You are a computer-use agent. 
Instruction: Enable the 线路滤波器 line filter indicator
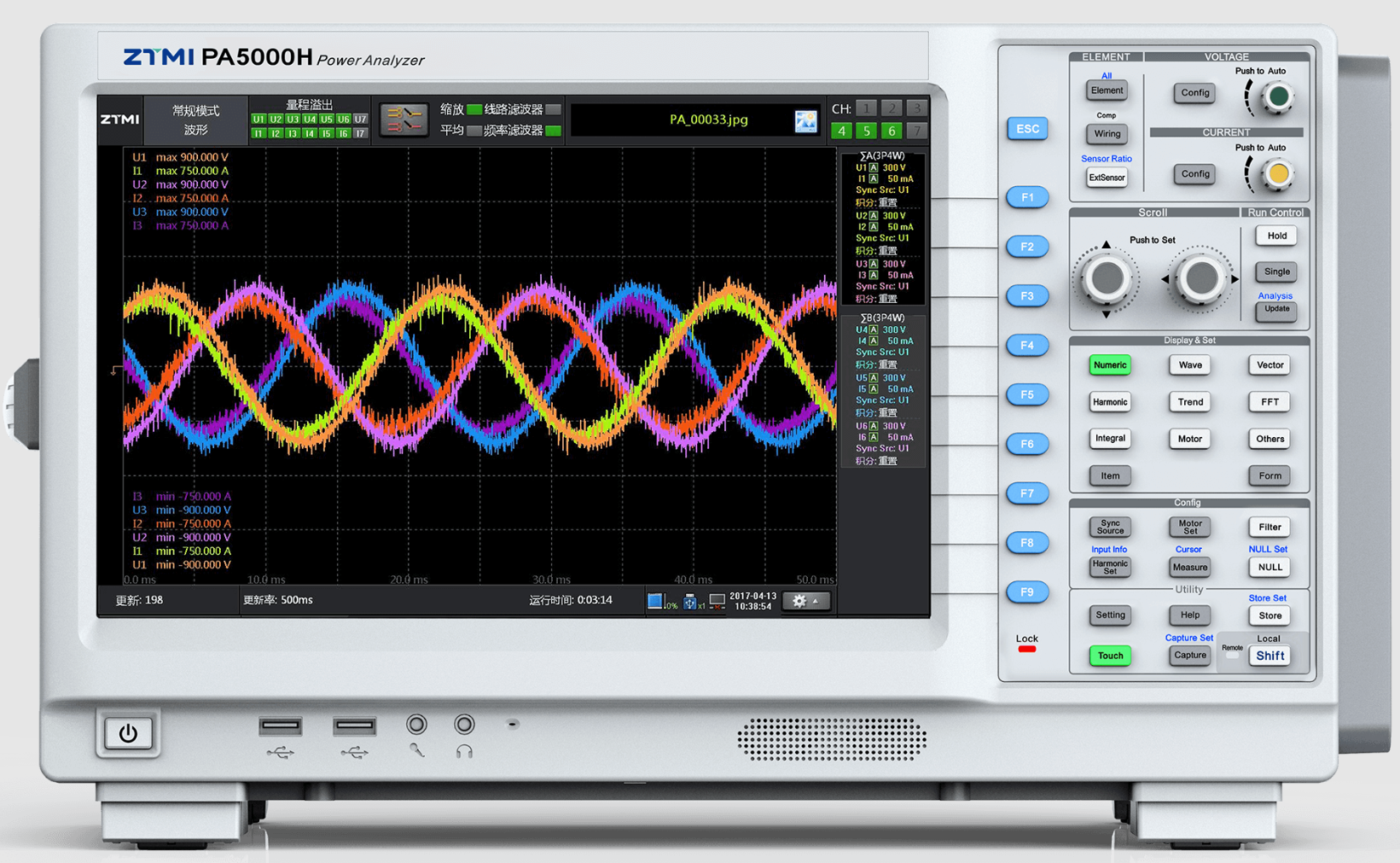[x=553, y=109]
